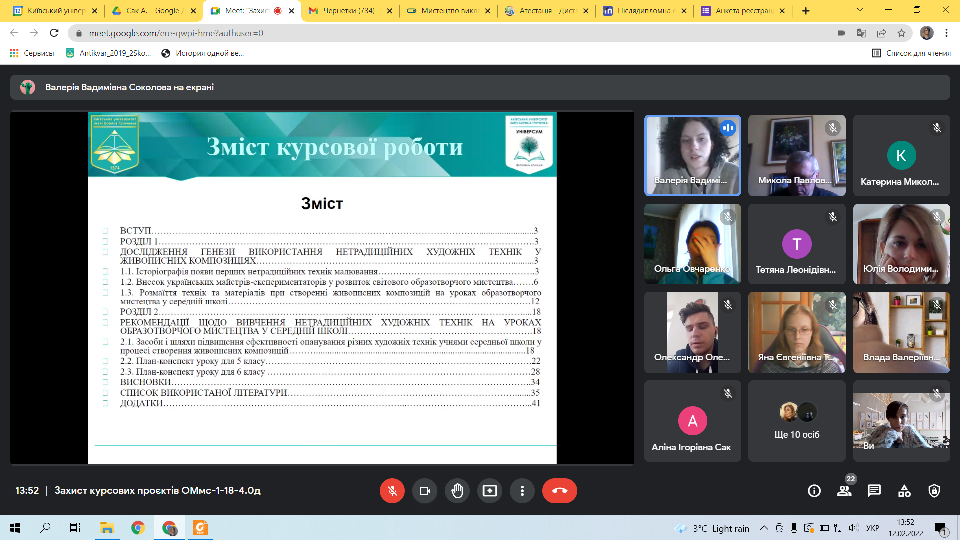Open the Antikvar_2019 bookmark

114,52
